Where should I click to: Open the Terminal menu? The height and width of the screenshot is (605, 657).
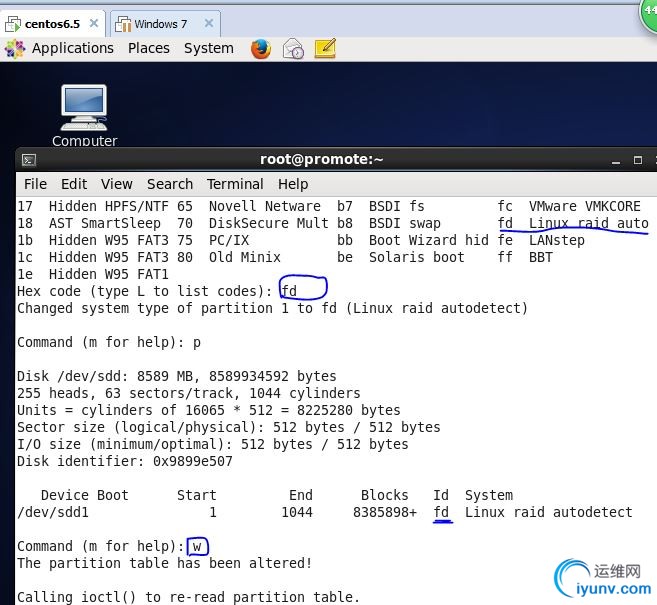(235, 184)
